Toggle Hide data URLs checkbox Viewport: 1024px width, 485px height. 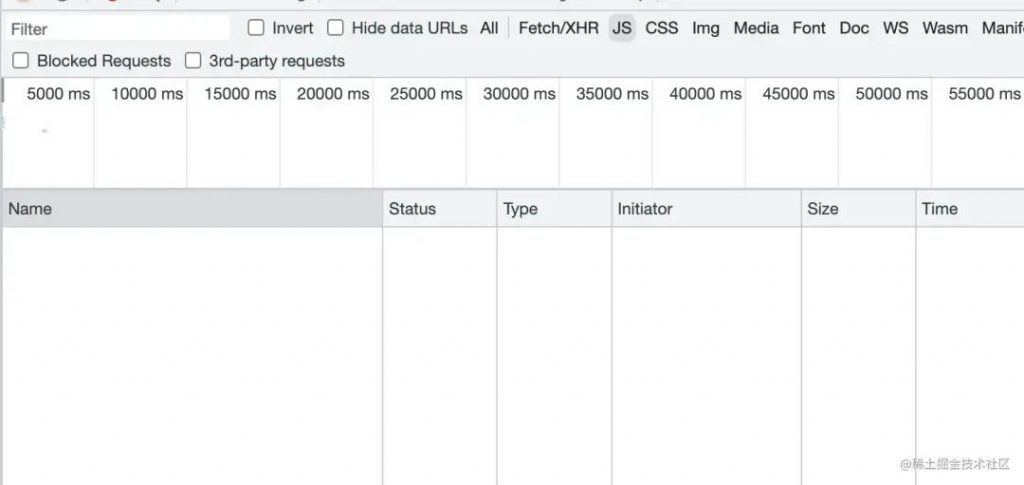tap(336, 28)
